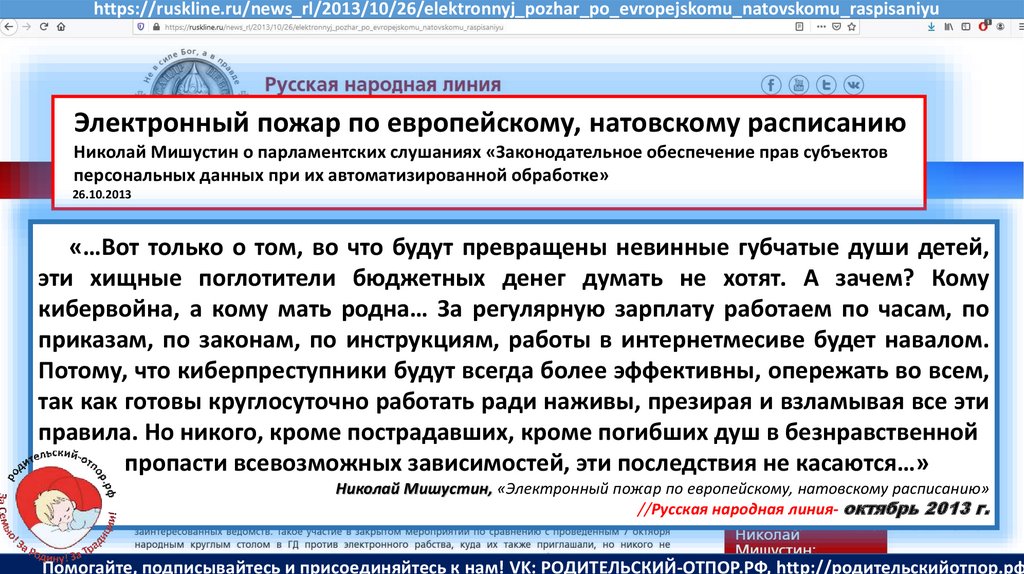Click headline Электронный пожар по европейскому
This screenshot has width=1024, height=574.
click(489, 122)
